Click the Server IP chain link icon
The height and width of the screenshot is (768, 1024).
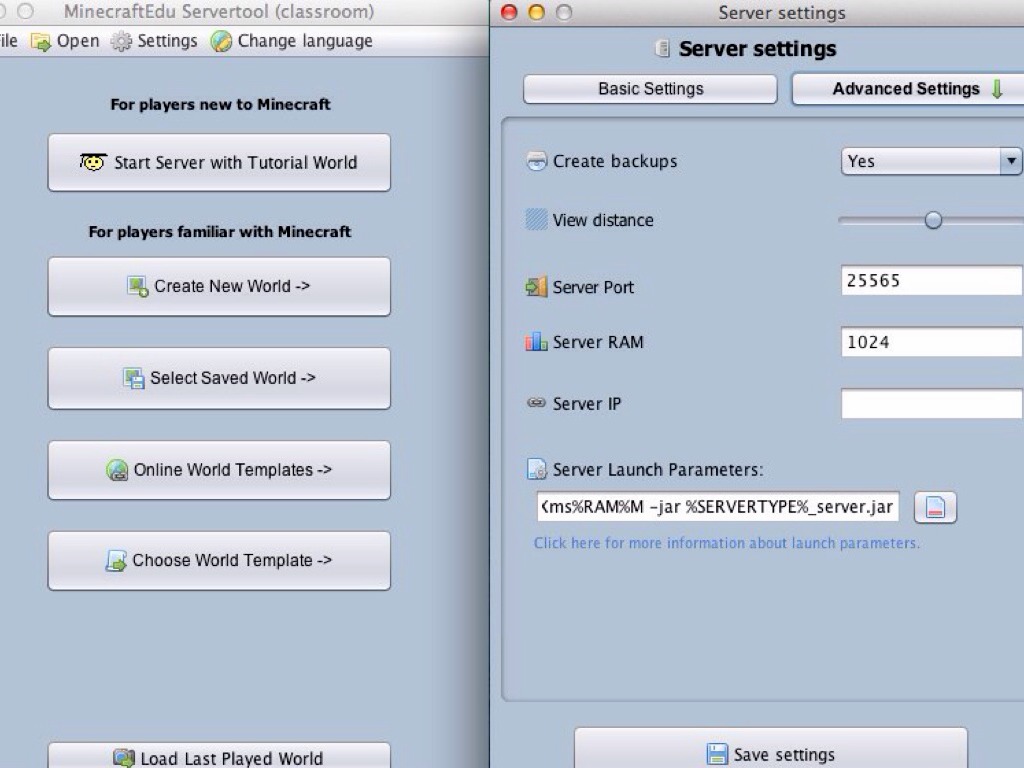(x=536, y=404)
